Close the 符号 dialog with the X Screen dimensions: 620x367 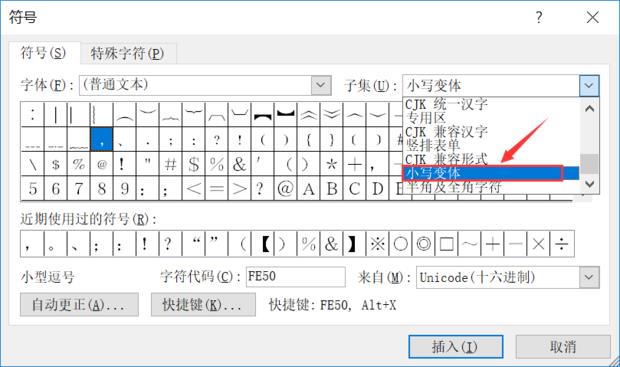(x=592, y=17)
